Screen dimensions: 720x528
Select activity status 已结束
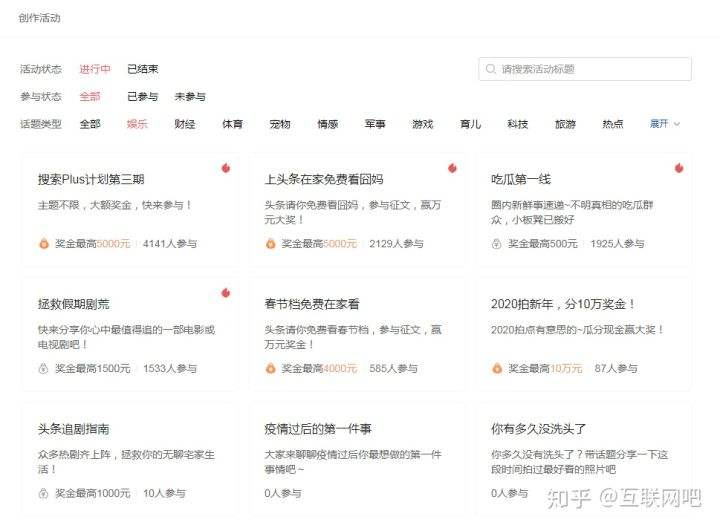coord(142,69)
